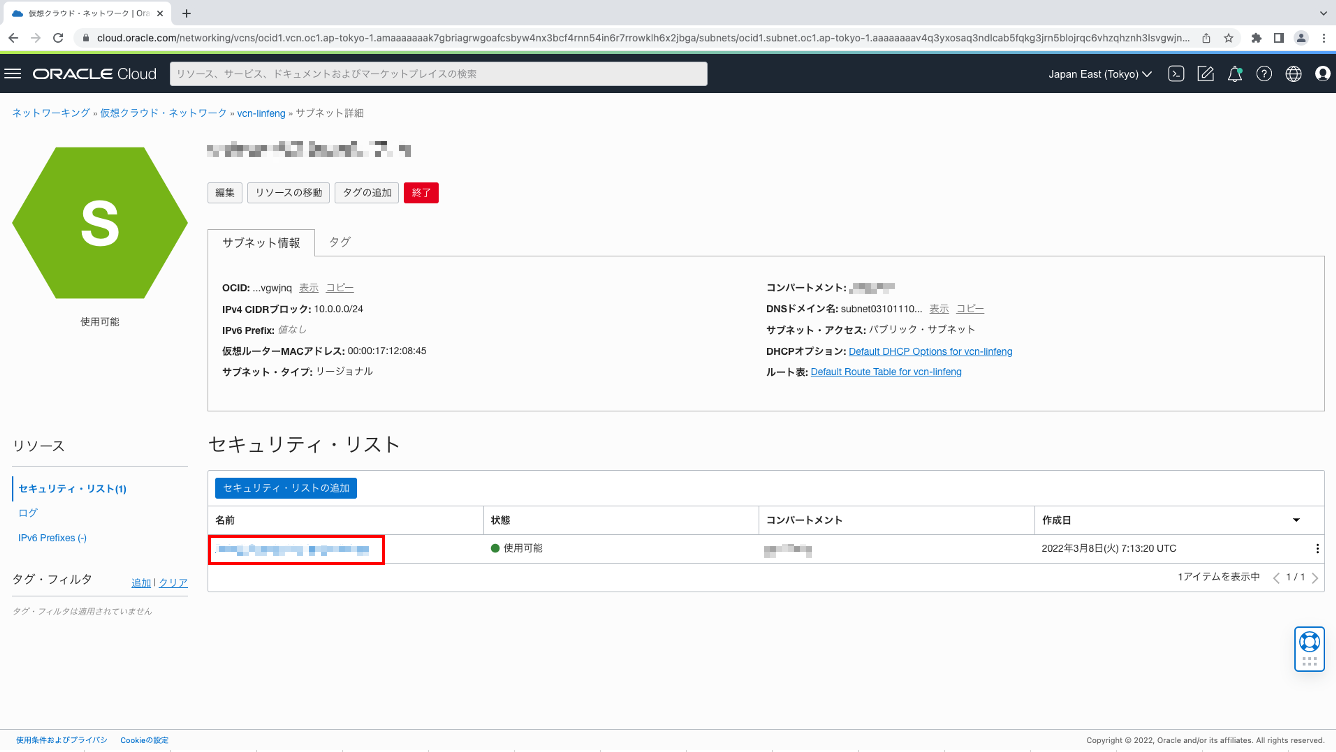Click the resources and services search field

(438, 72)
